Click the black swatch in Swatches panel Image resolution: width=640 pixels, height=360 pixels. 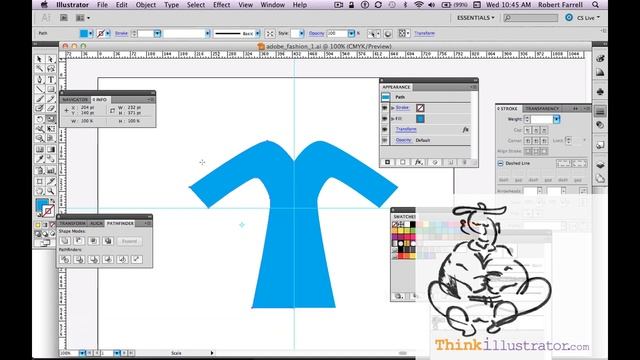click(x=413, y=224)
